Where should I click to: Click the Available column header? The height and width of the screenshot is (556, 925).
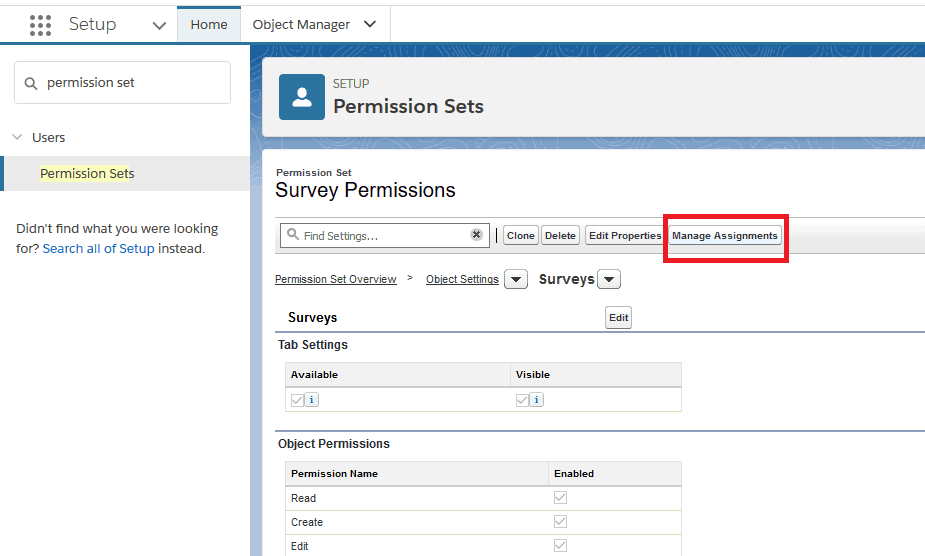click(314, 374)
